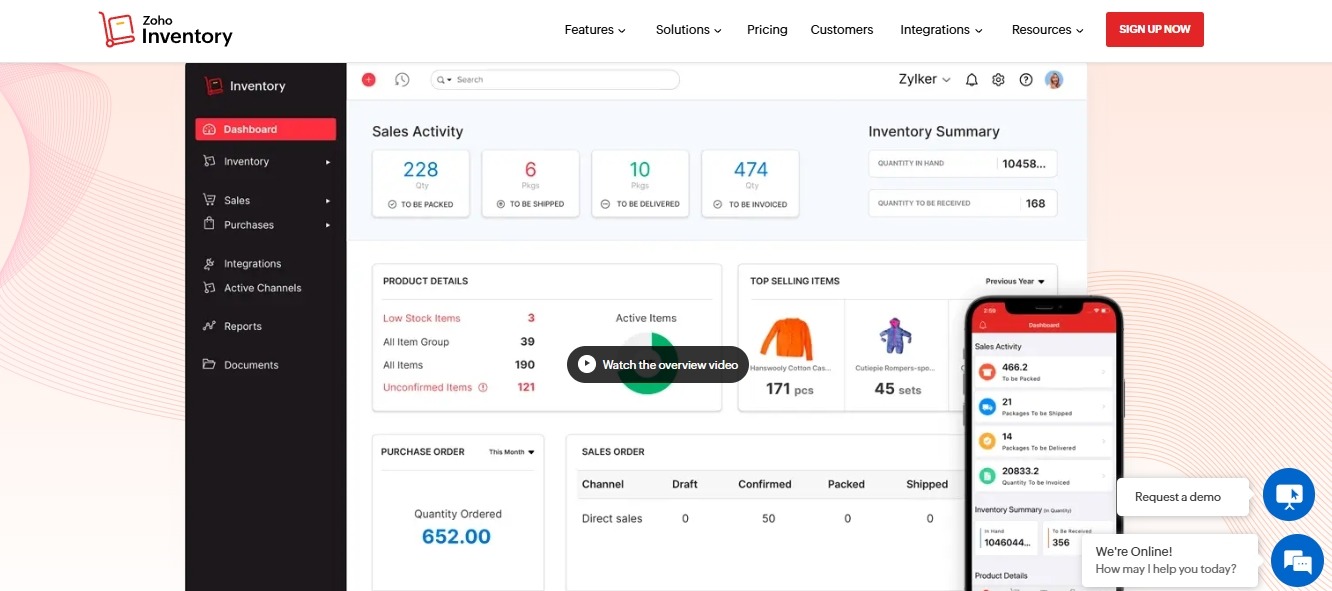Click the All Items count 190
Image resolution: width=1332 pixels, height=591 pixels.
pos(525,365)
